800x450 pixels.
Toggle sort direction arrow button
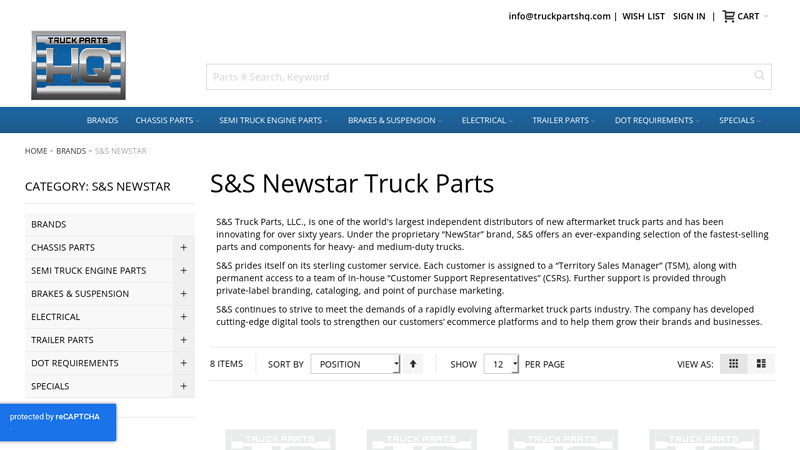413,364
